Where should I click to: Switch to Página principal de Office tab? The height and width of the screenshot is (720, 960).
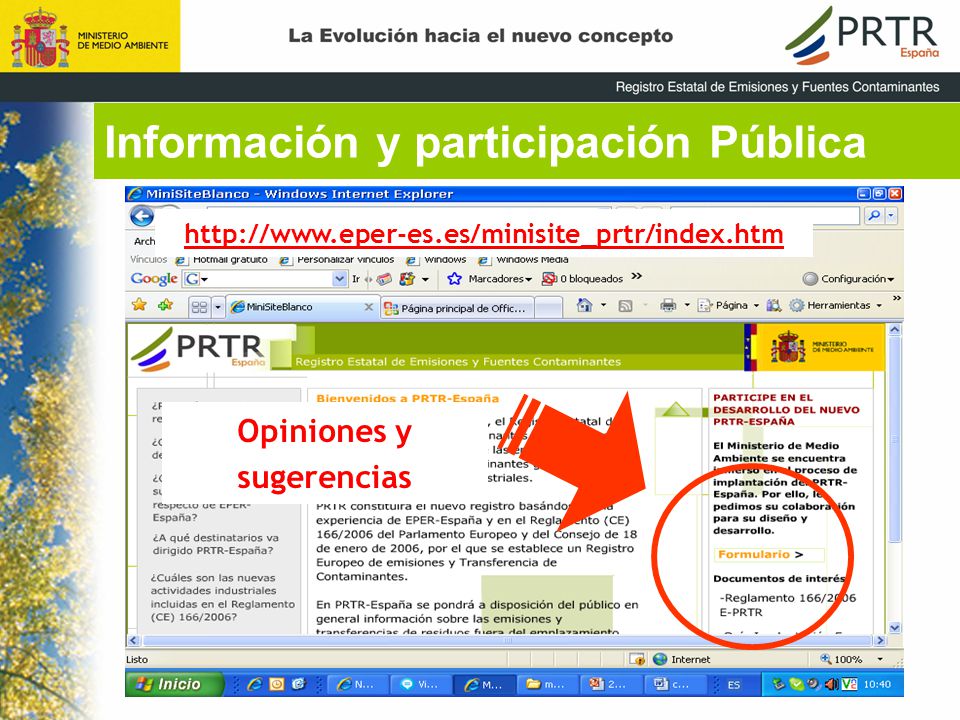457,308
